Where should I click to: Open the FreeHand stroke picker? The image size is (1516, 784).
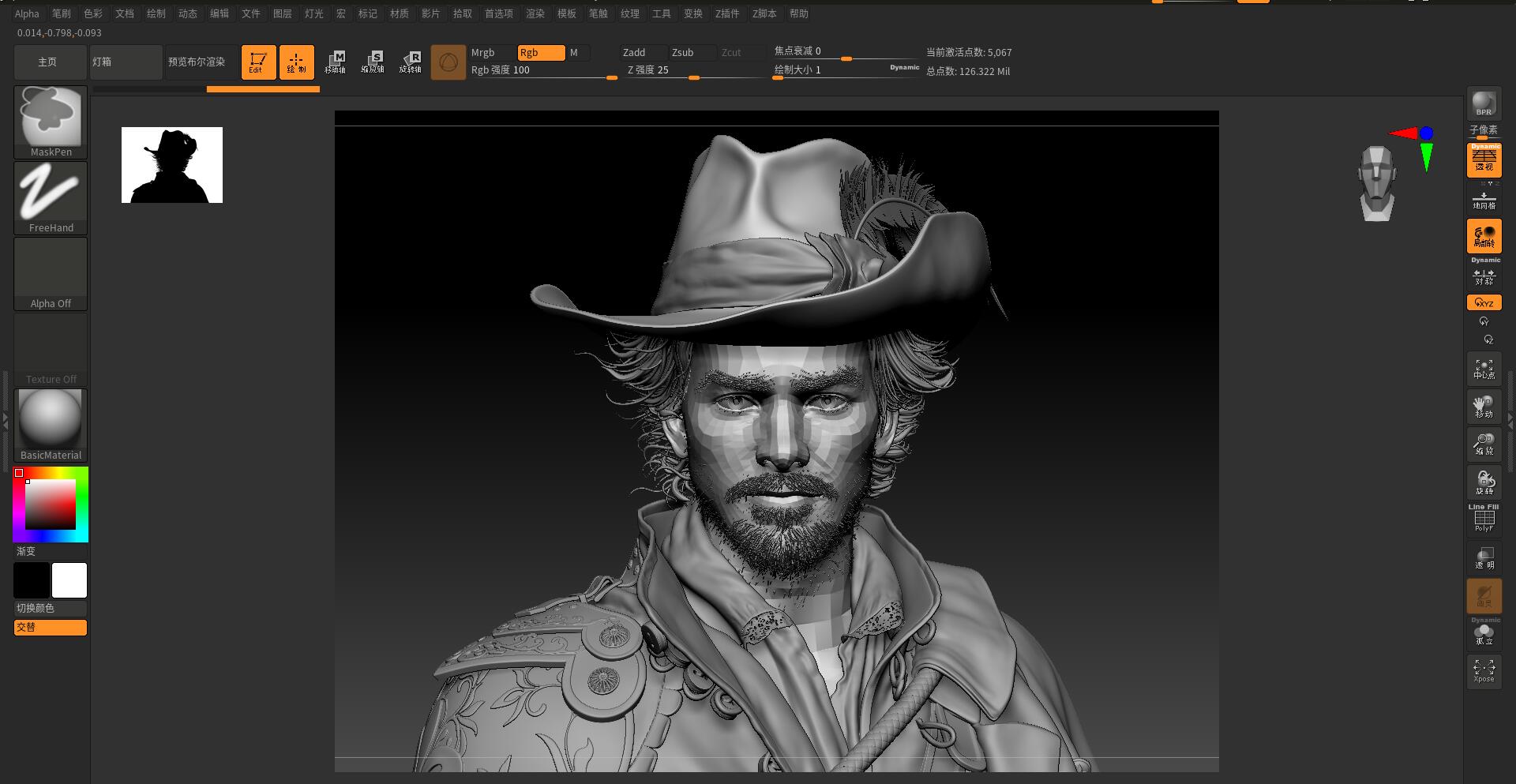click(x=51, y=198)
